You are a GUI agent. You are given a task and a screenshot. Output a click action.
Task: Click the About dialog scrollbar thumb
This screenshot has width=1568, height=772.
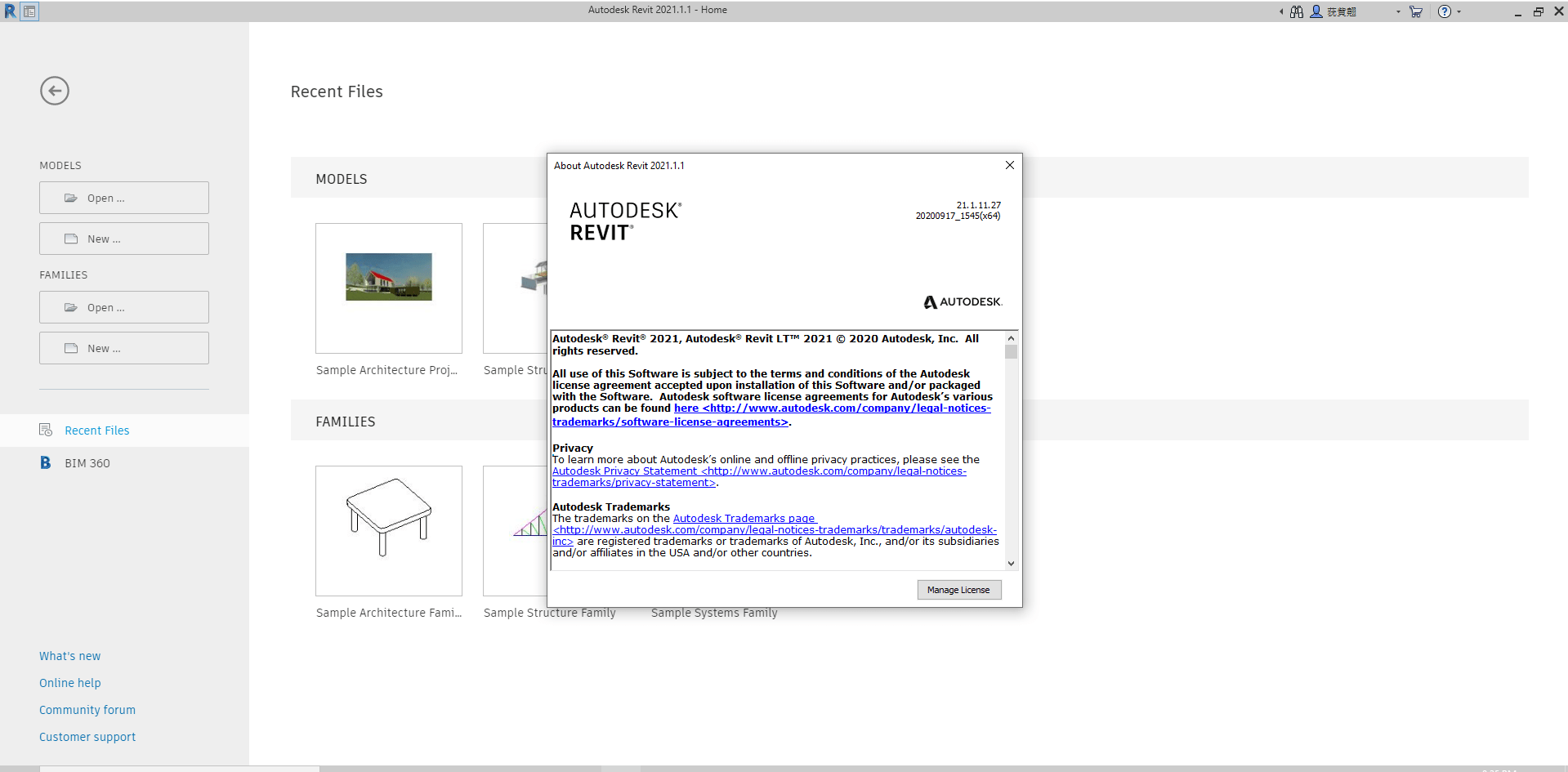(1011, 352)
